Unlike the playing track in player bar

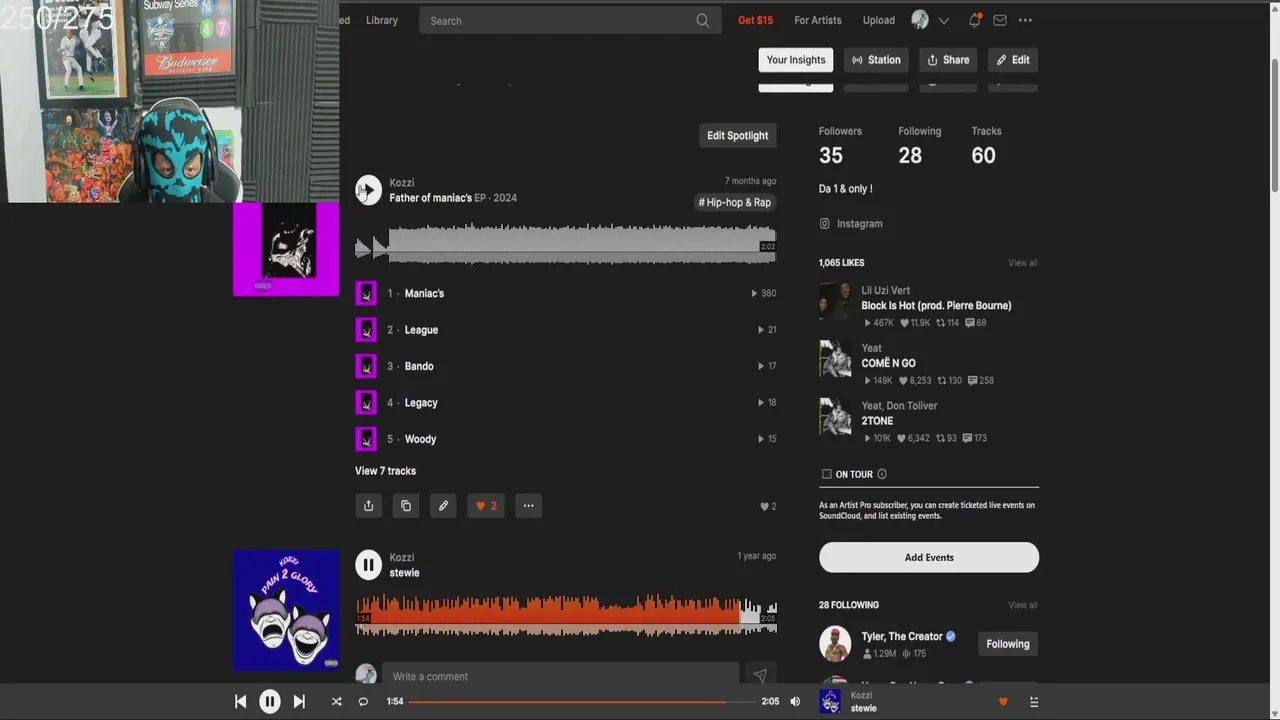pos(1003,702)
